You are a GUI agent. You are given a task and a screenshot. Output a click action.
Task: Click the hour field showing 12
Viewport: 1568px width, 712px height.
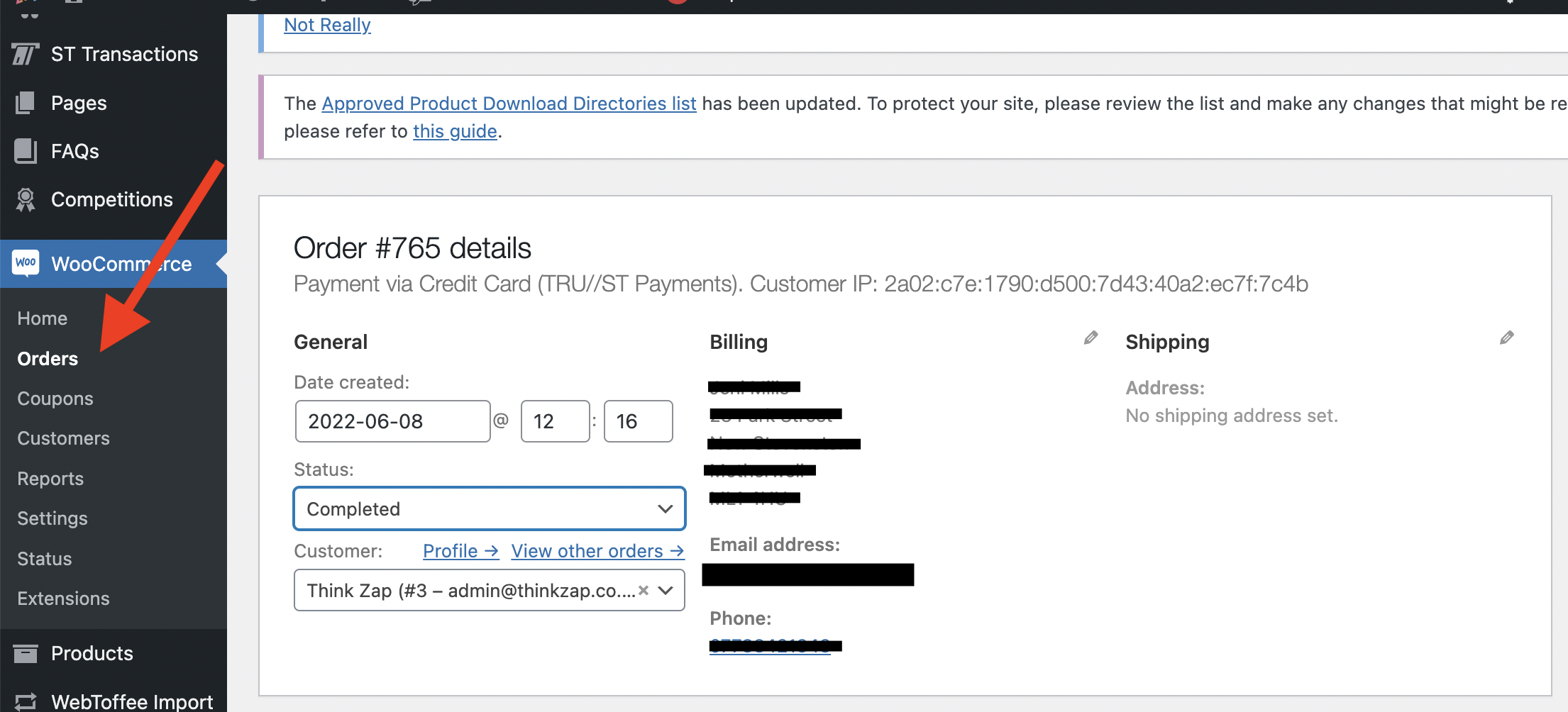556,421
